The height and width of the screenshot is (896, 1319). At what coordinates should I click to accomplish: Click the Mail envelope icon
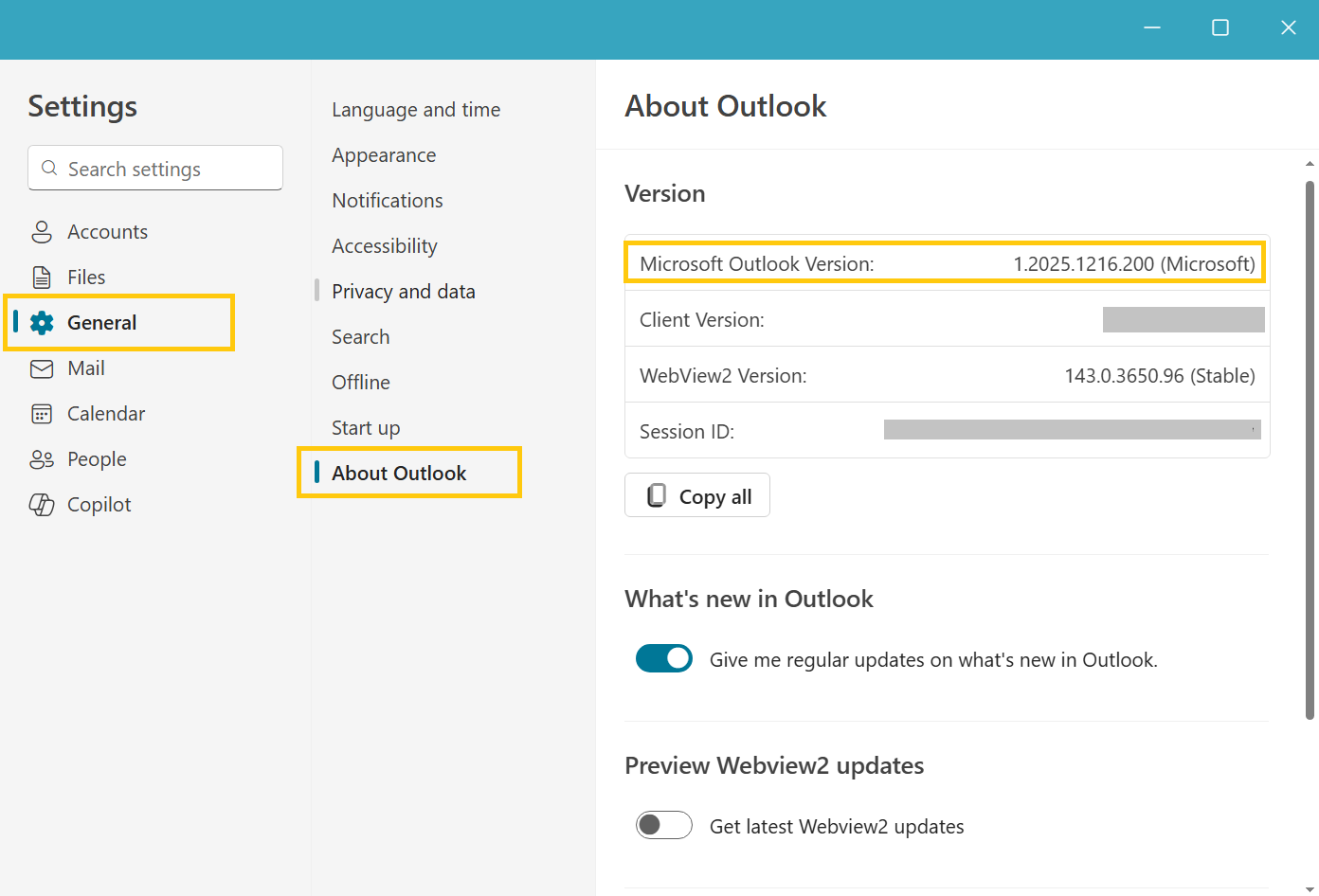tap(42, 368)
